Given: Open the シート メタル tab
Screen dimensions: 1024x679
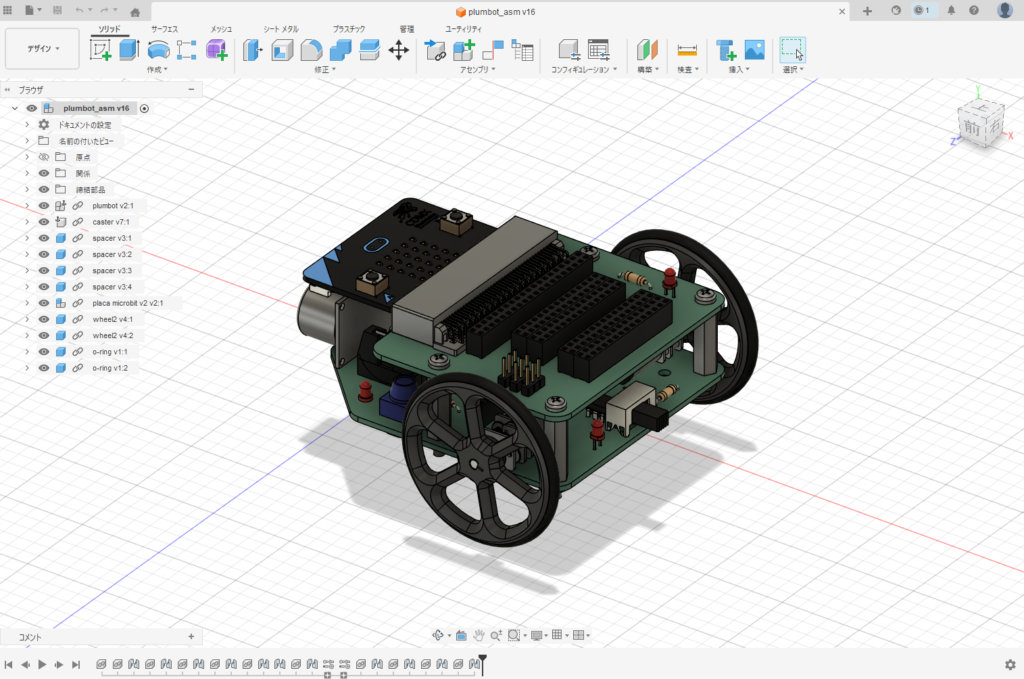Looking at the screenshot, I should (x=280, y=30).
